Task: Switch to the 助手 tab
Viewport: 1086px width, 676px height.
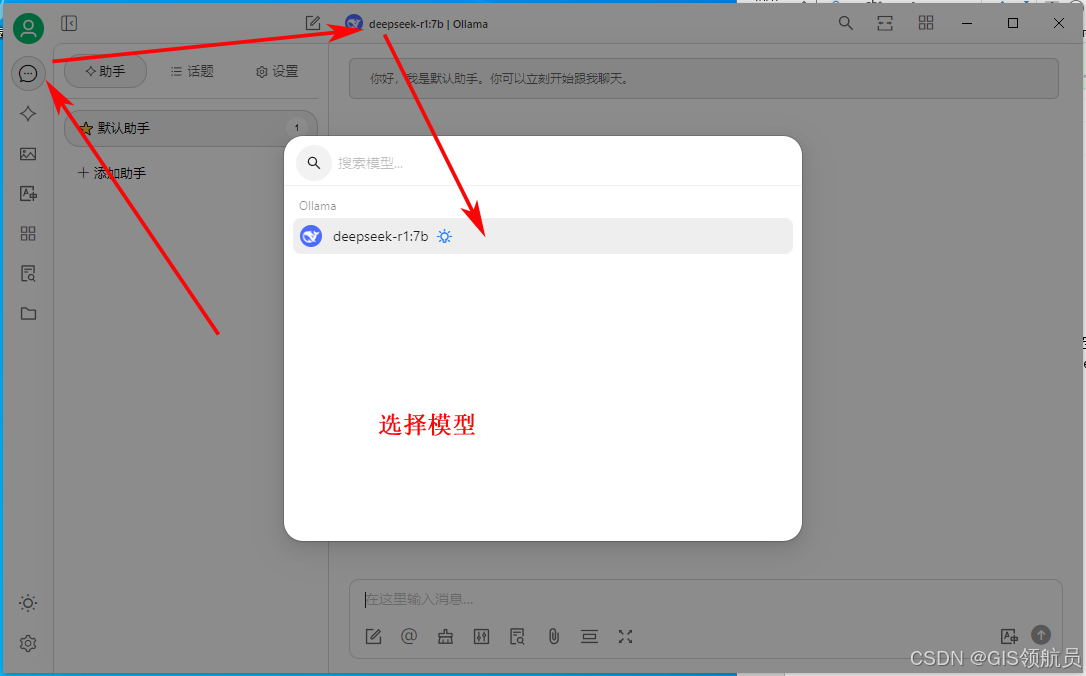Action: pos(105,71)
